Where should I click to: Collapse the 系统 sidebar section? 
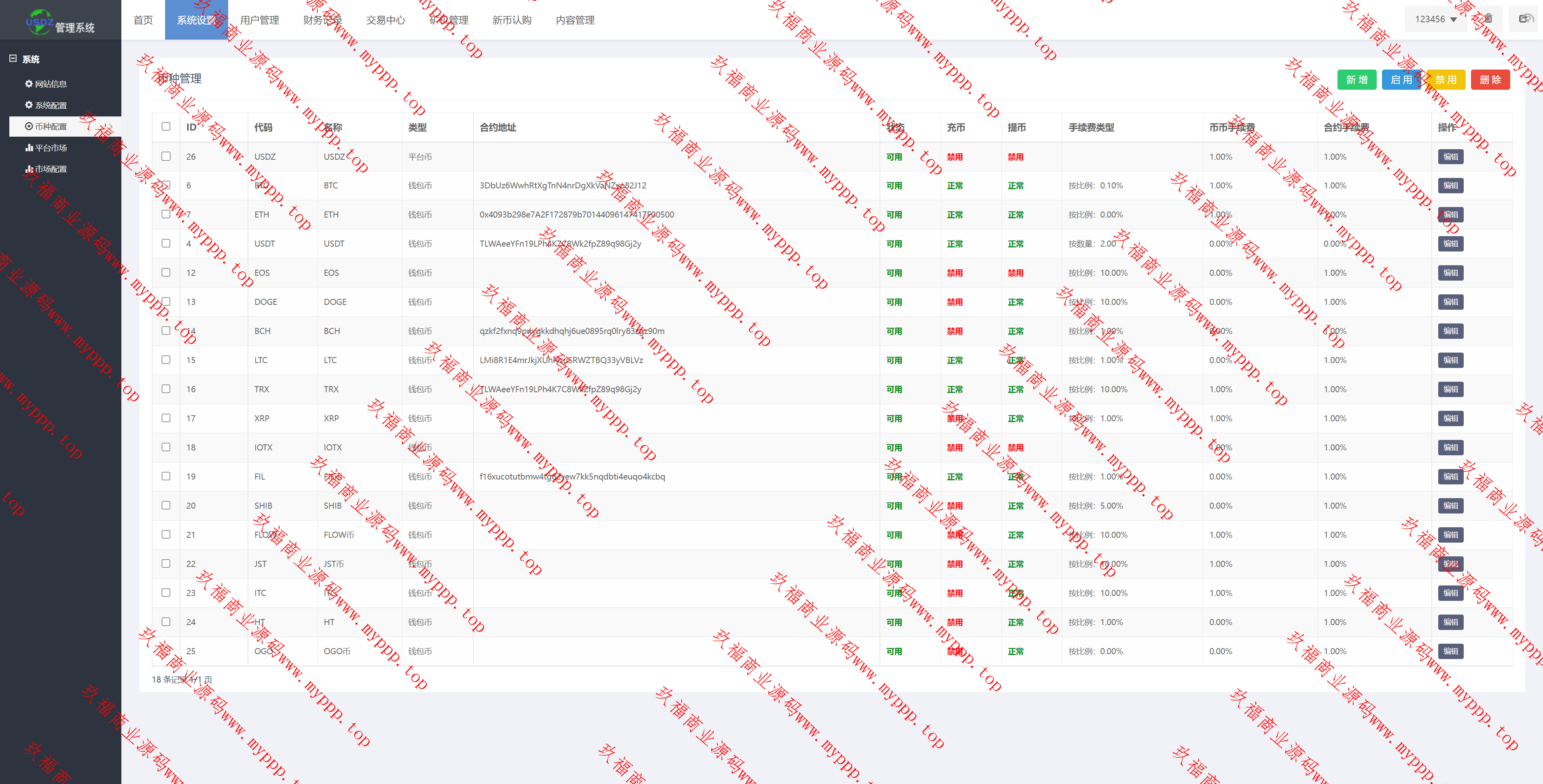[13, 59]
